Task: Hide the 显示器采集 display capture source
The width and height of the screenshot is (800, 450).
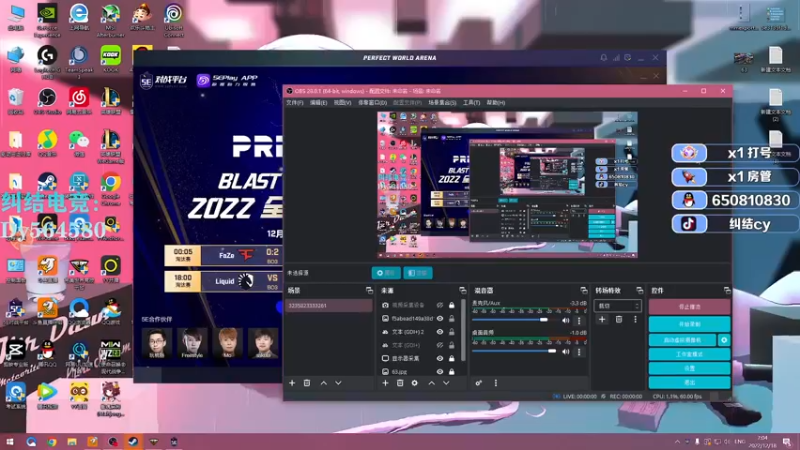Action: 439,358
